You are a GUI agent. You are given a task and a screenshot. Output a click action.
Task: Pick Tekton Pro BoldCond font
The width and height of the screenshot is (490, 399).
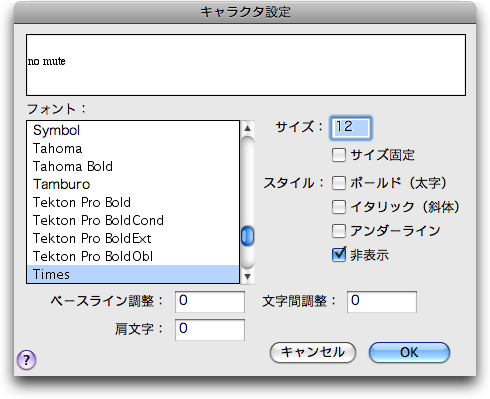(133, 220)
